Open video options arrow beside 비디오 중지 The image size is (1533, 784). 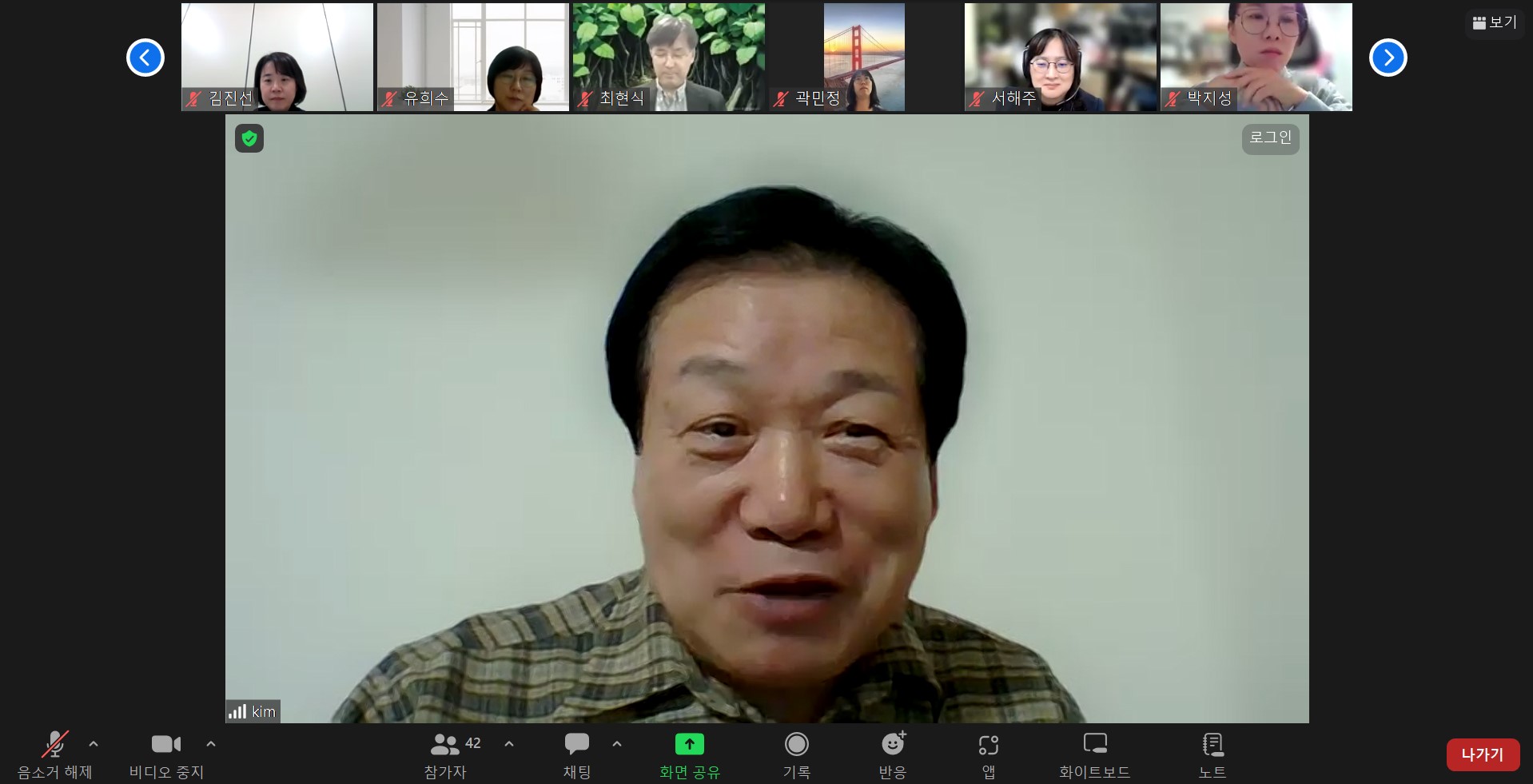[211, 744]
